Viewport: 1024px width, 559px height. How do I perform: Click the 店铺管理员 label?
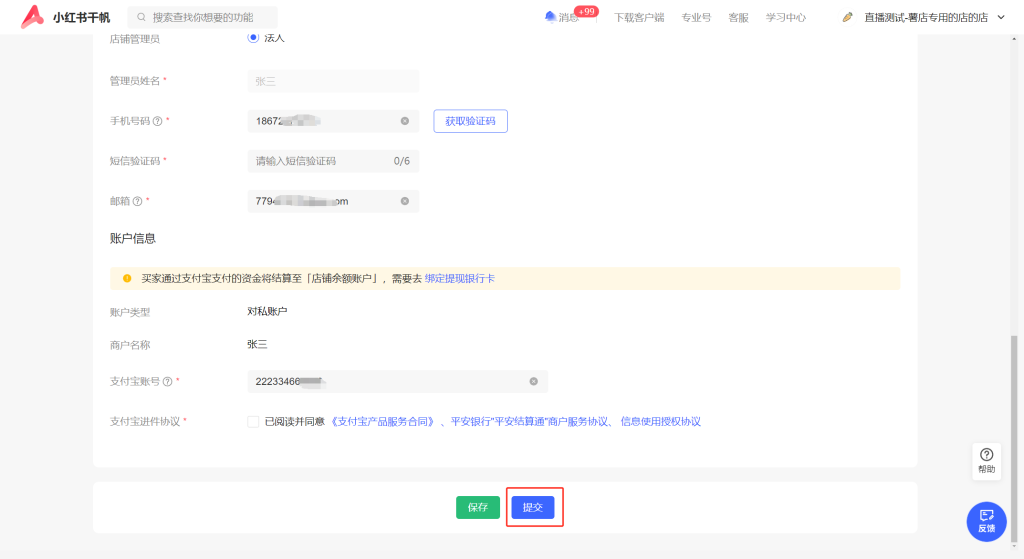click(135, 39)
